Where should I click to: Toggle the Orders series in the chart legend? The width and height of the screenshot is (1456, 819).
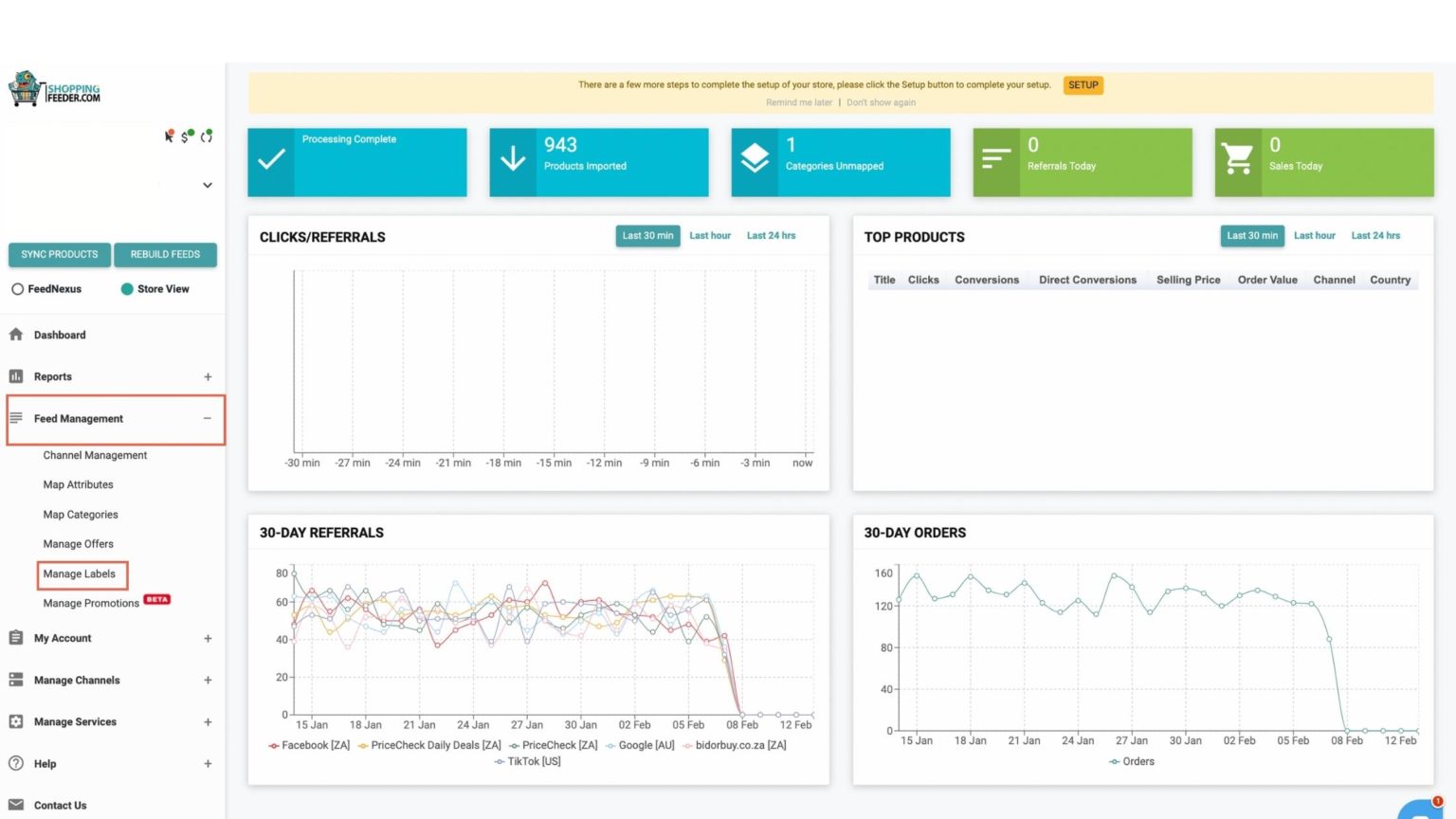1132,761
